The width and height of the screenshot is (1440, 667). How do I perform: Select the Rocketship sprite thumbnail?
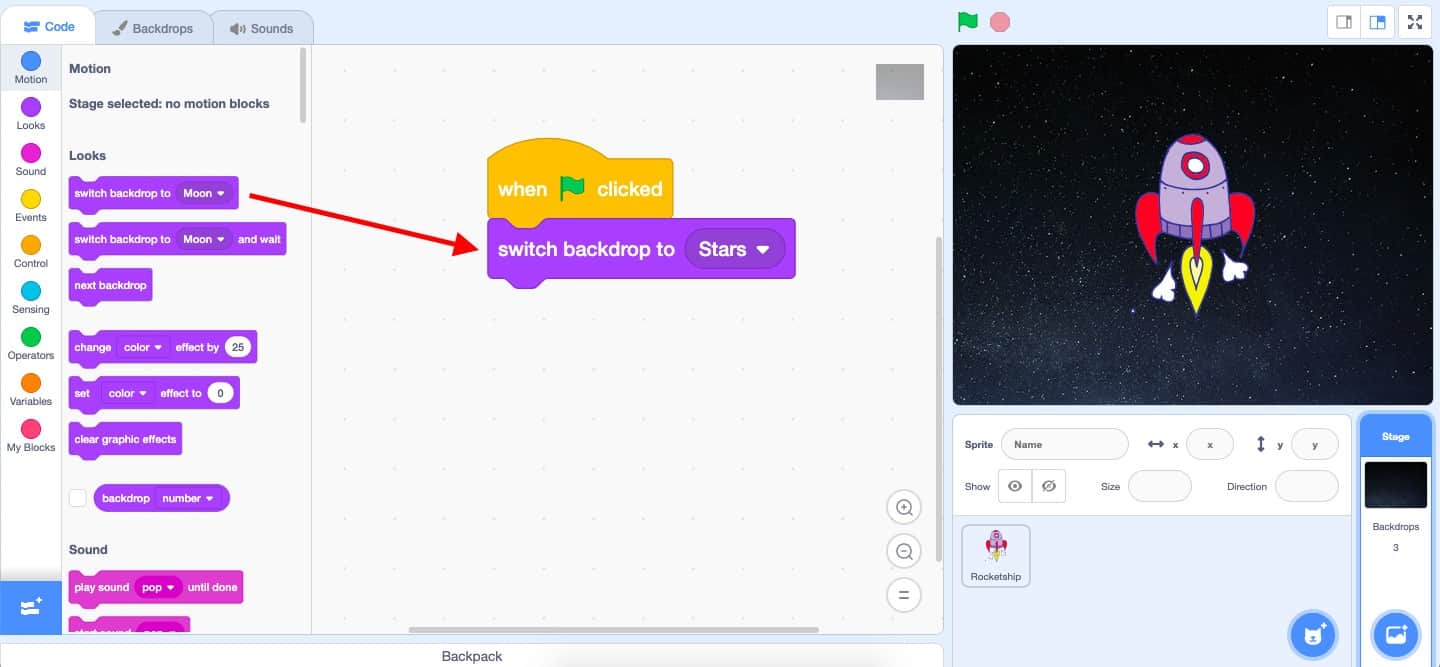(995, 555)
